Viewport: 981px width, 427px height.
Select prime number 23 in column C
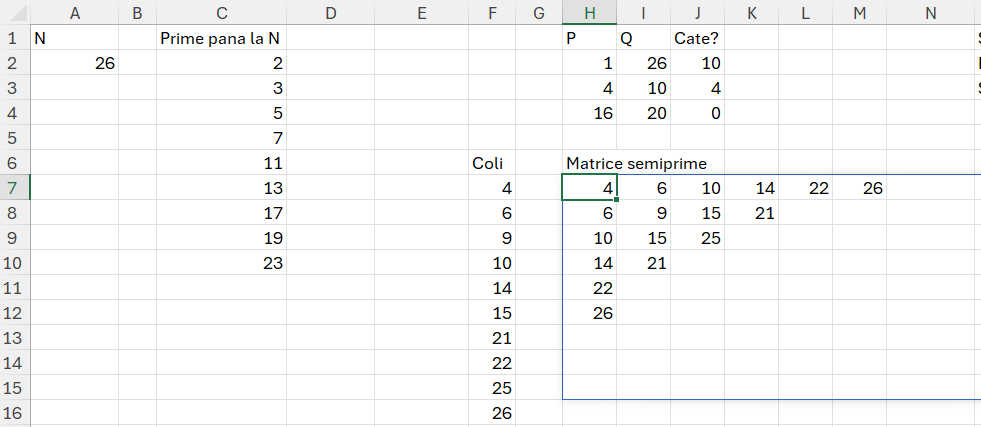(221, 264)
